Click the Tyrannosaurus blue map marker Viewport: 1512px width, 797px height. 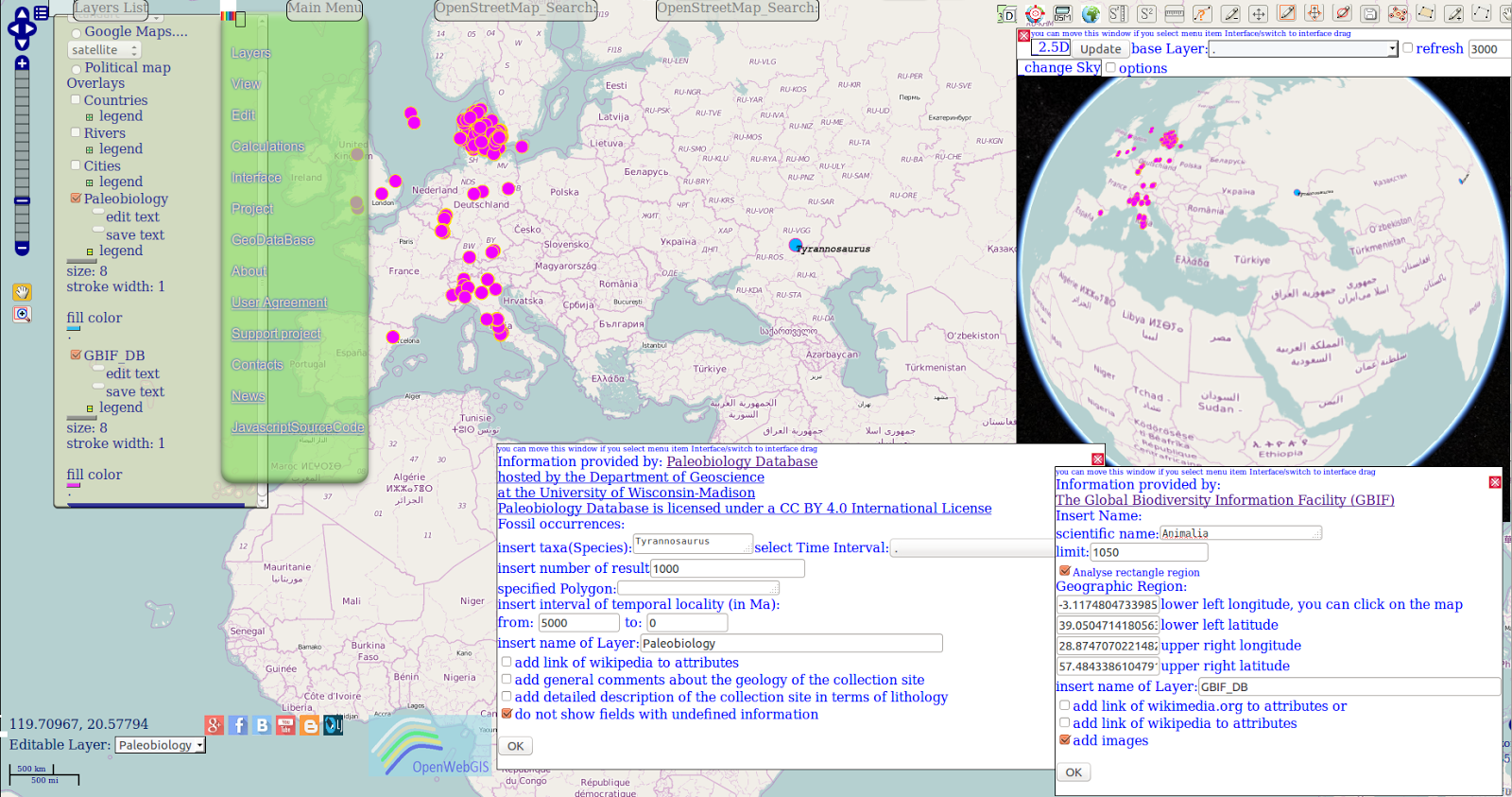[796, 246]
